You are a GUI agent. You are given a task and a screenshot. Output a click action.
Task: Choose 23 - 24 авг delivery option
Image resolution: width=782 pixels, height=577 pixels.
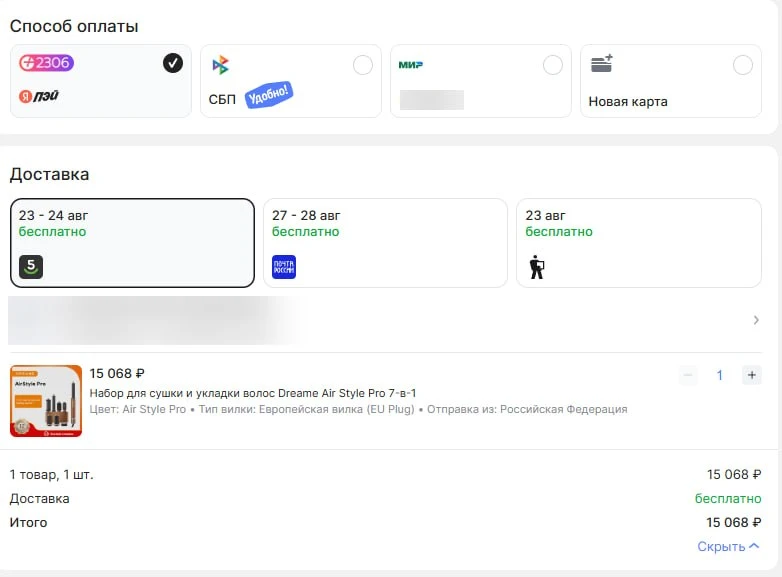click(x=132, y=243)
